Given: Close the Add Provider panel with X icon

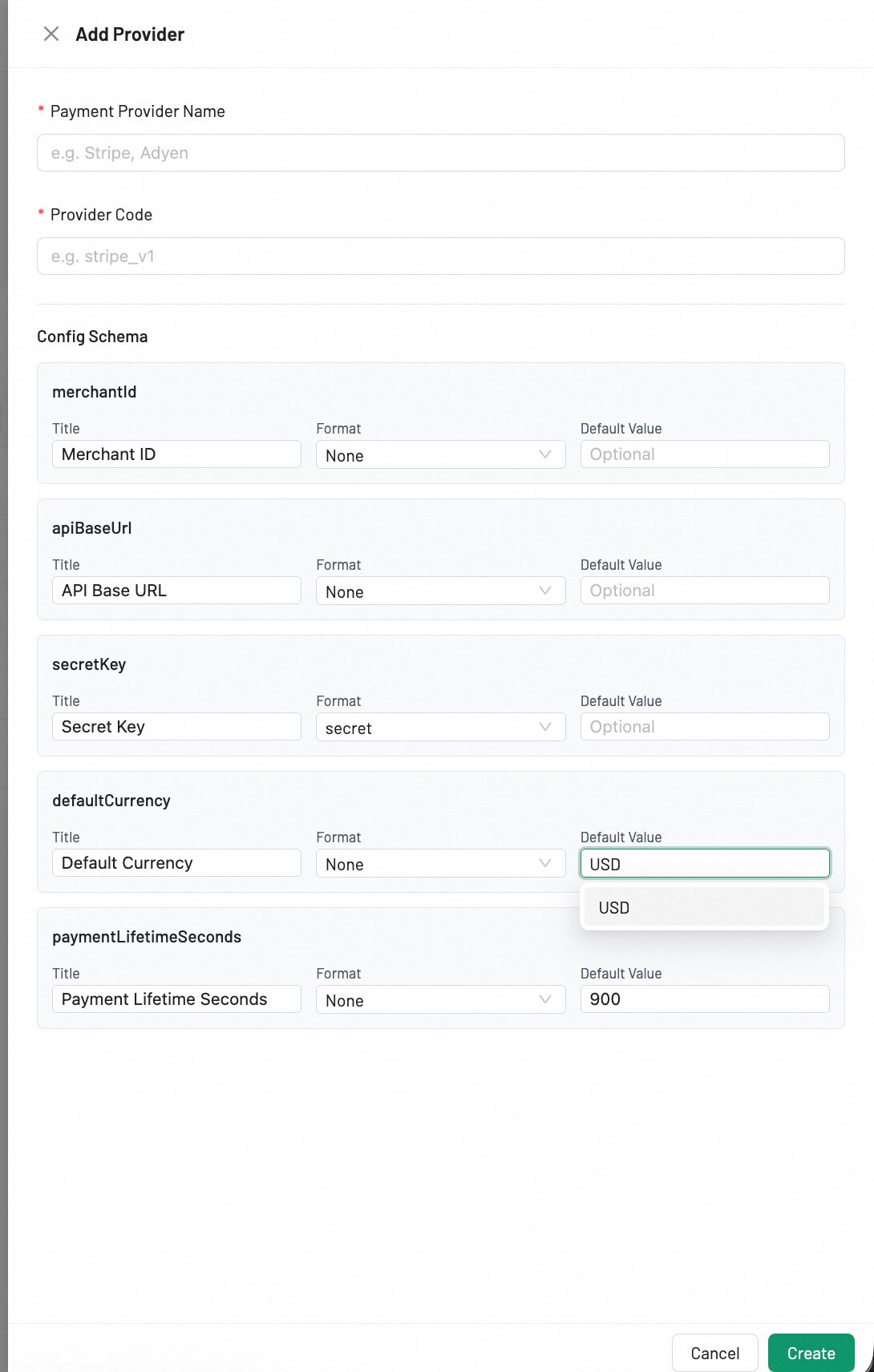Looking at the screenshot, I should pos(51,34).
